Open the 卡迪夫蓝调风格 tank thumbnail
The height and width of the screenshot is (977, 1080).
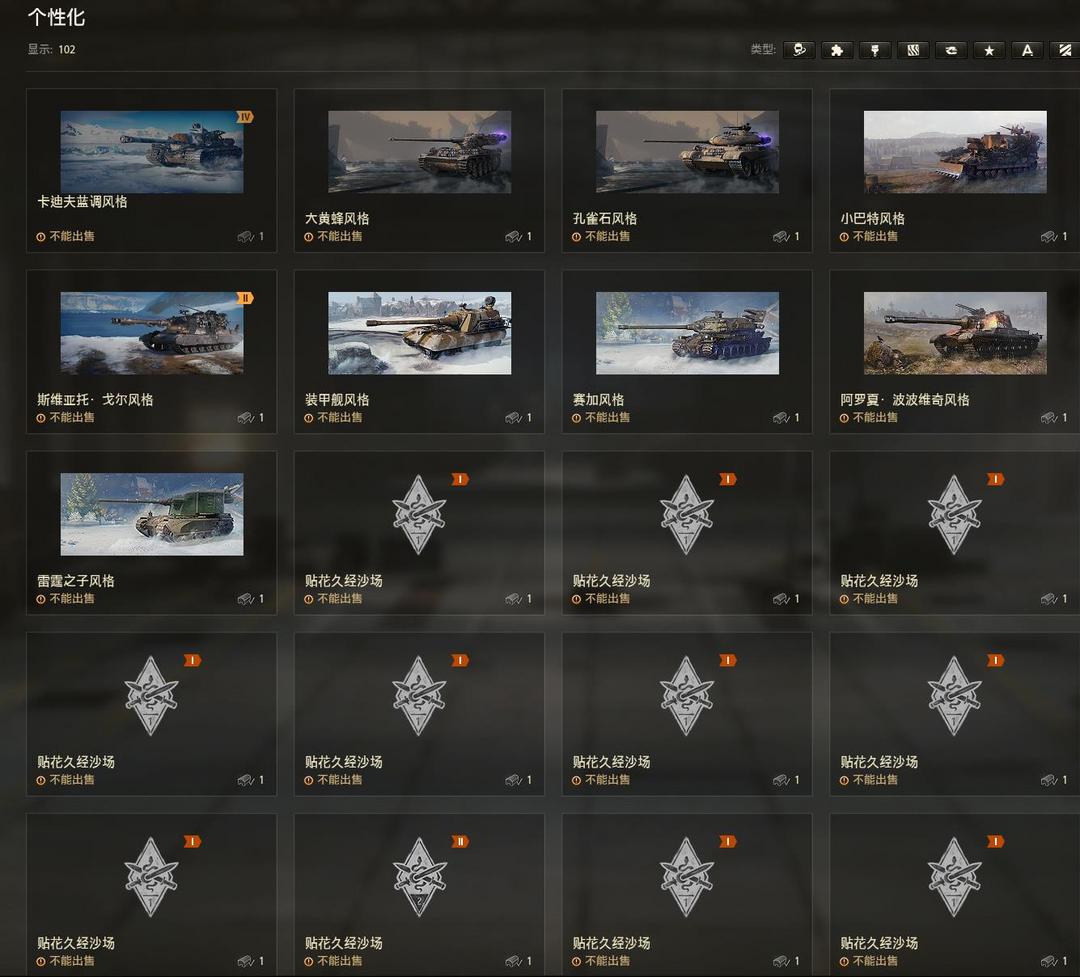[152, 152]
